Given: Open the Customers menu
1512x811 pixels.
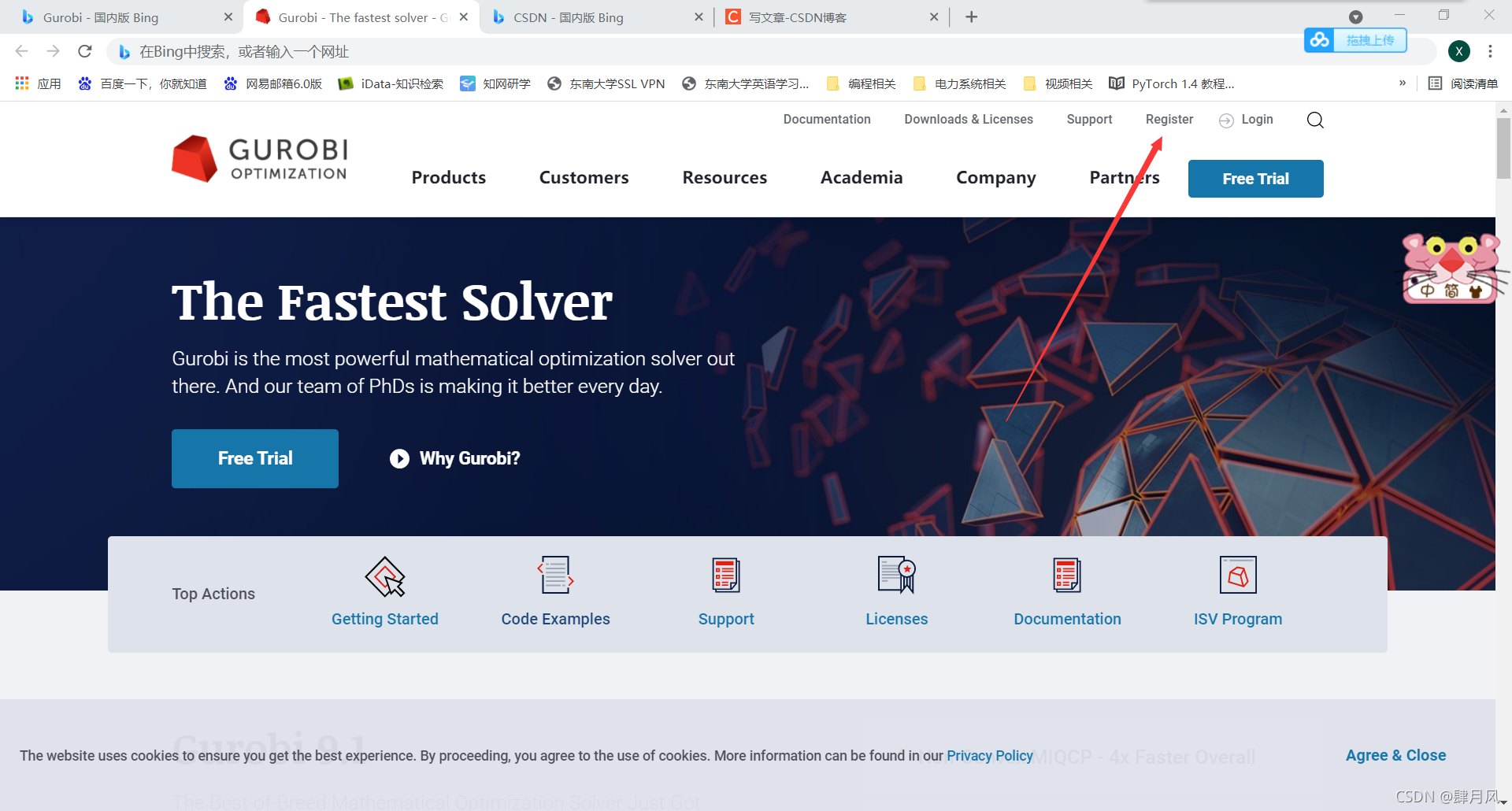Looking at the screenshot, I should tap(584, 178).
